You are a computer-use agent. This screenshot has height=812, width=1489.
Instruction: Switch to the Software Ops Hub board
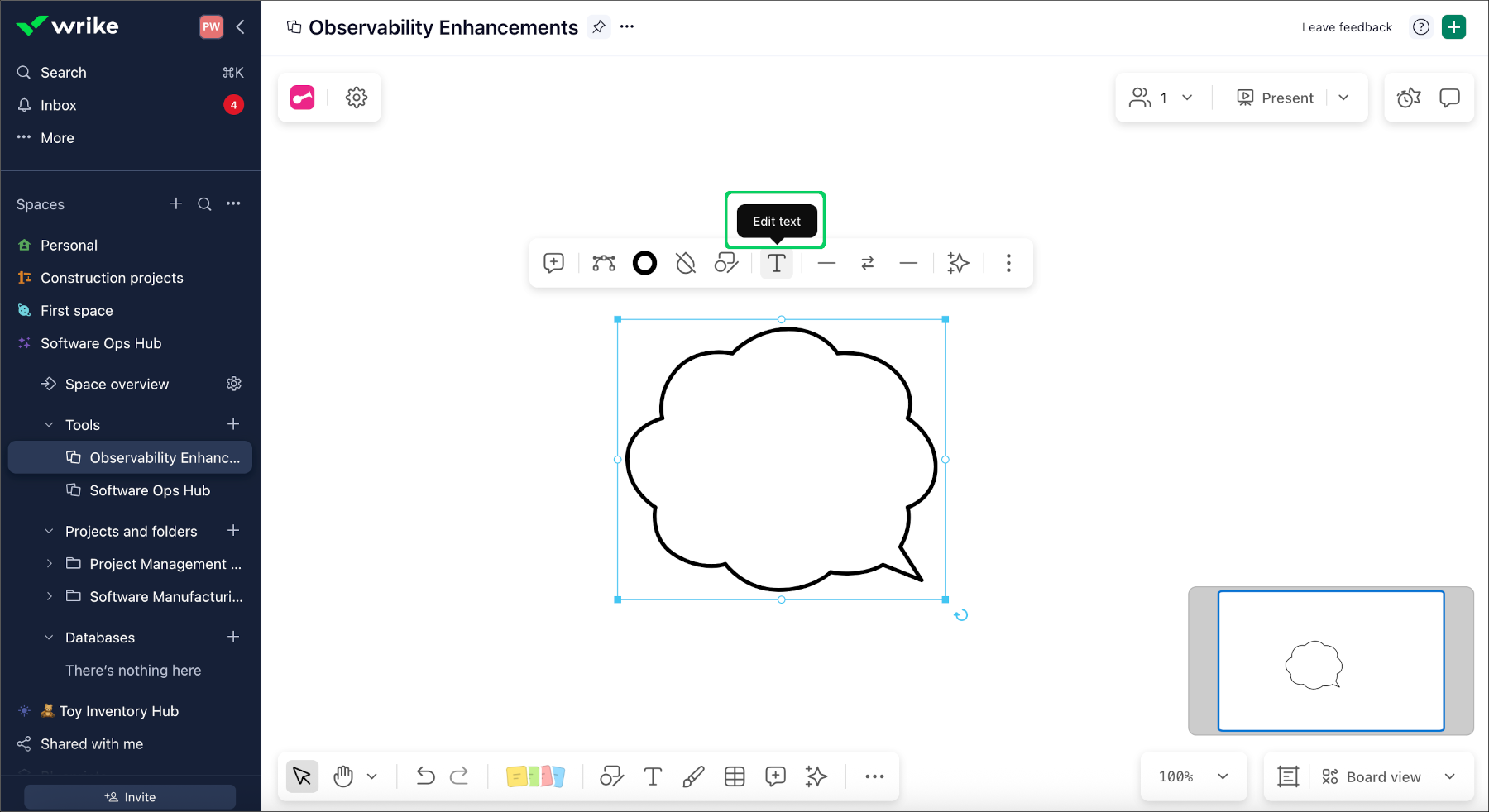click(x=149, y=490)
